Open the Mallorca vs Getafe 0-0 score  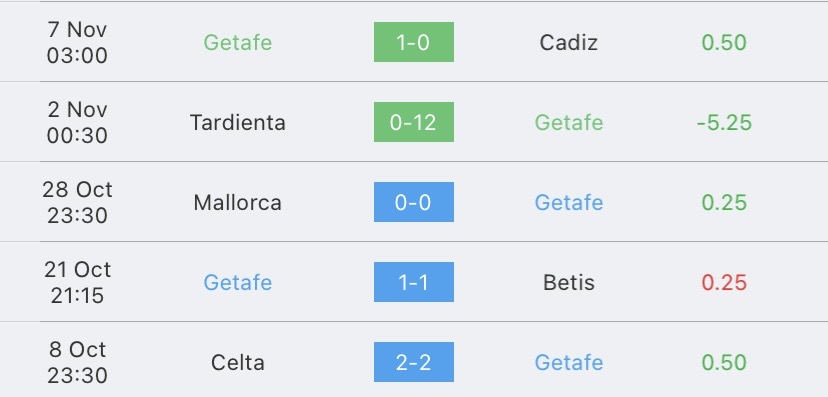point(413,202)
